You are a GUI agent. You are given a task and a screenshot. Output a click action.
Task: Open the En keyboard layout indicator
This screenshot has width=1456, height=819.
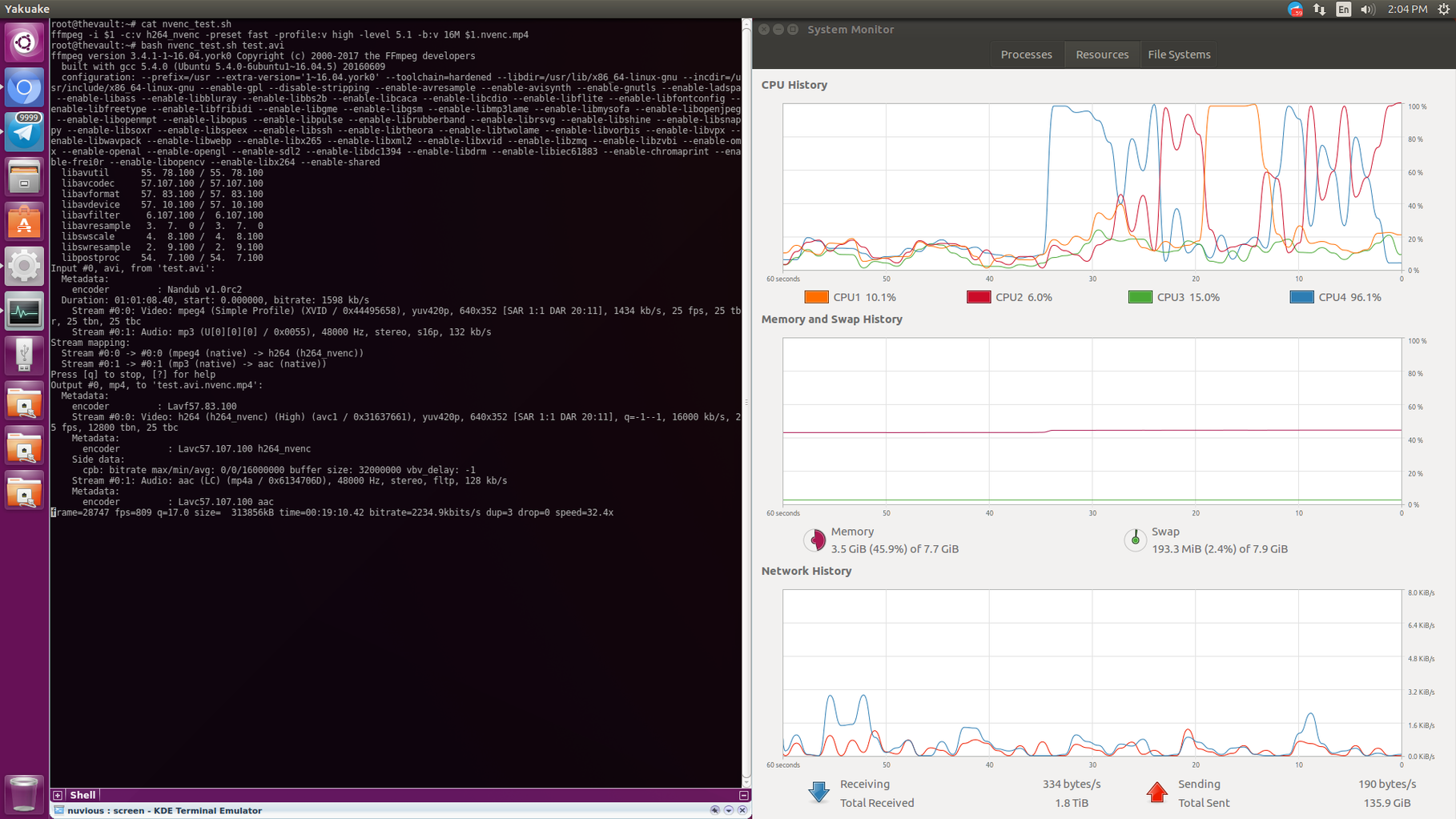(x=1343, y=10)
